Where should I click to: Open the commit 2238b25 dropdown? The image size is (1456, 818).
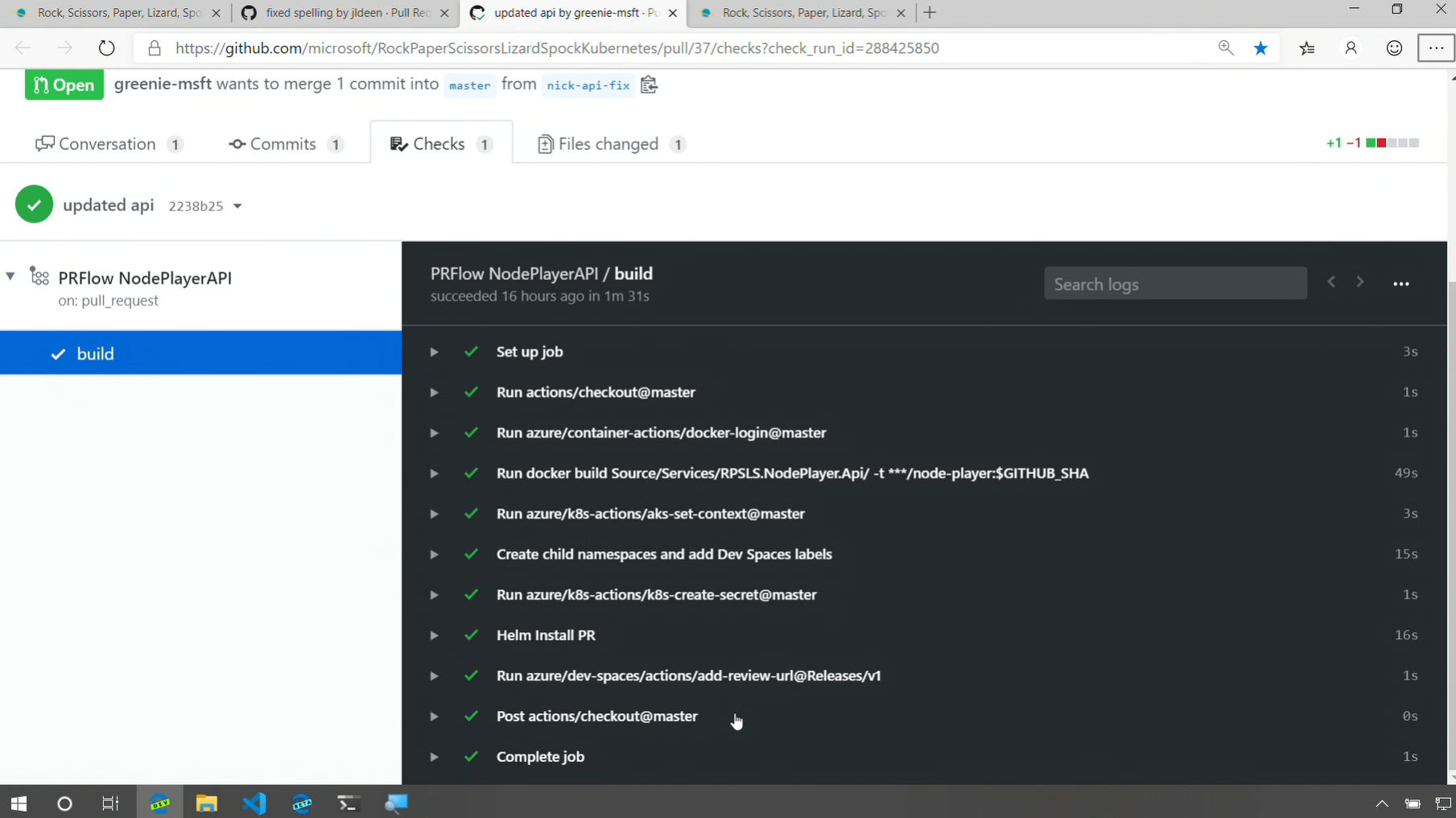coord(205,206)
